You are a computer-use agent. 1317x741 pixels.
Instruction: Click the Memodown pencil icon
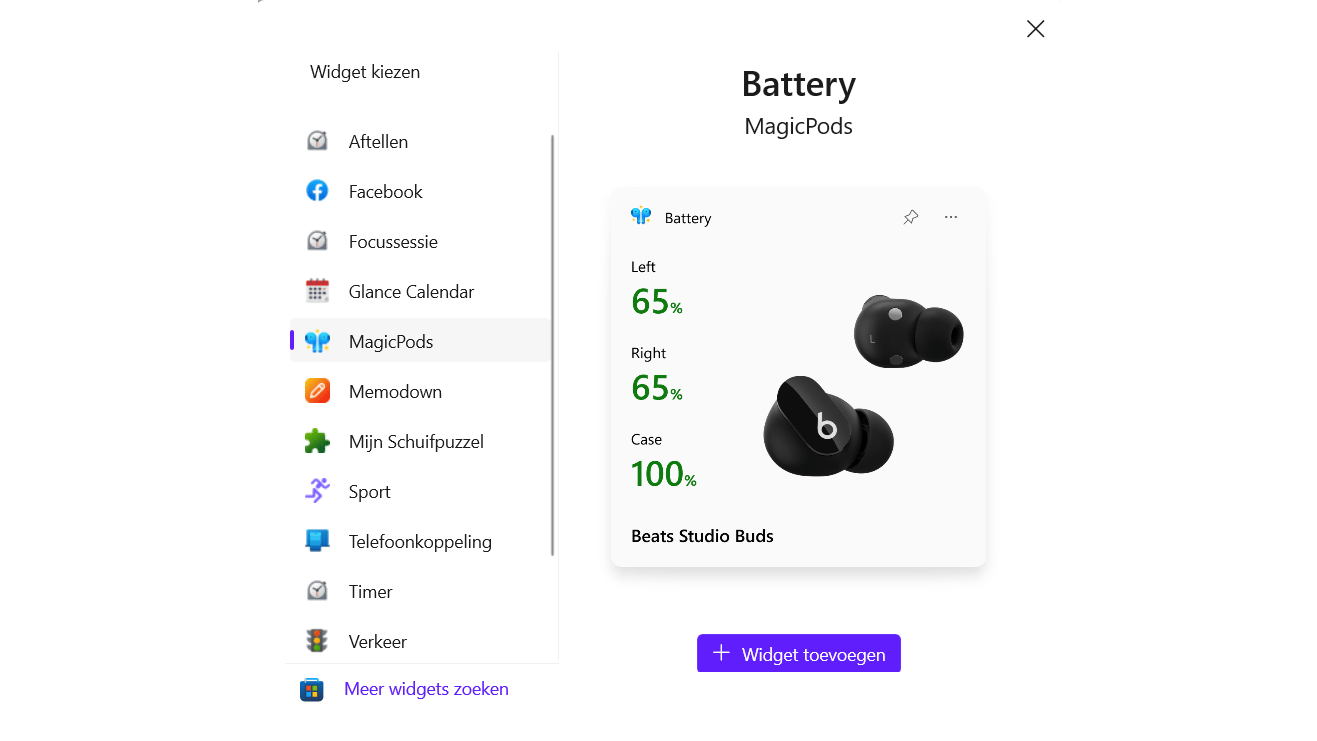click(x=317, y=391)
